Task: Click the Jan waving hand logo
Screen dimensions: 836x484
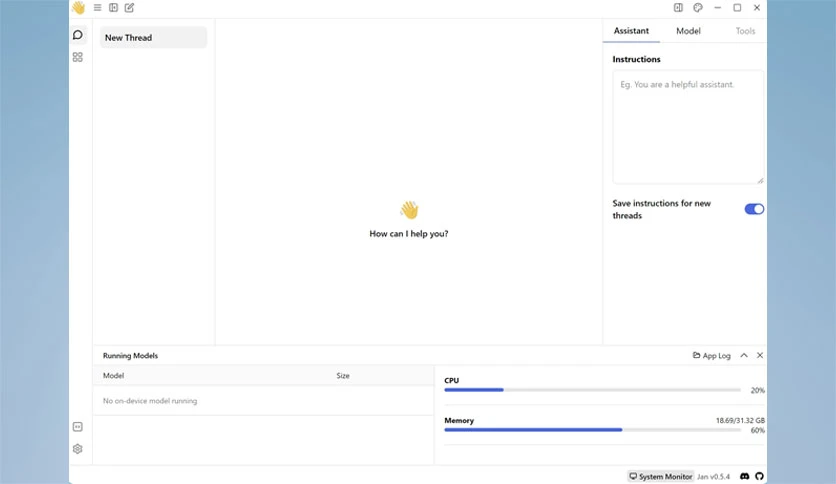Action: (78, 7)
